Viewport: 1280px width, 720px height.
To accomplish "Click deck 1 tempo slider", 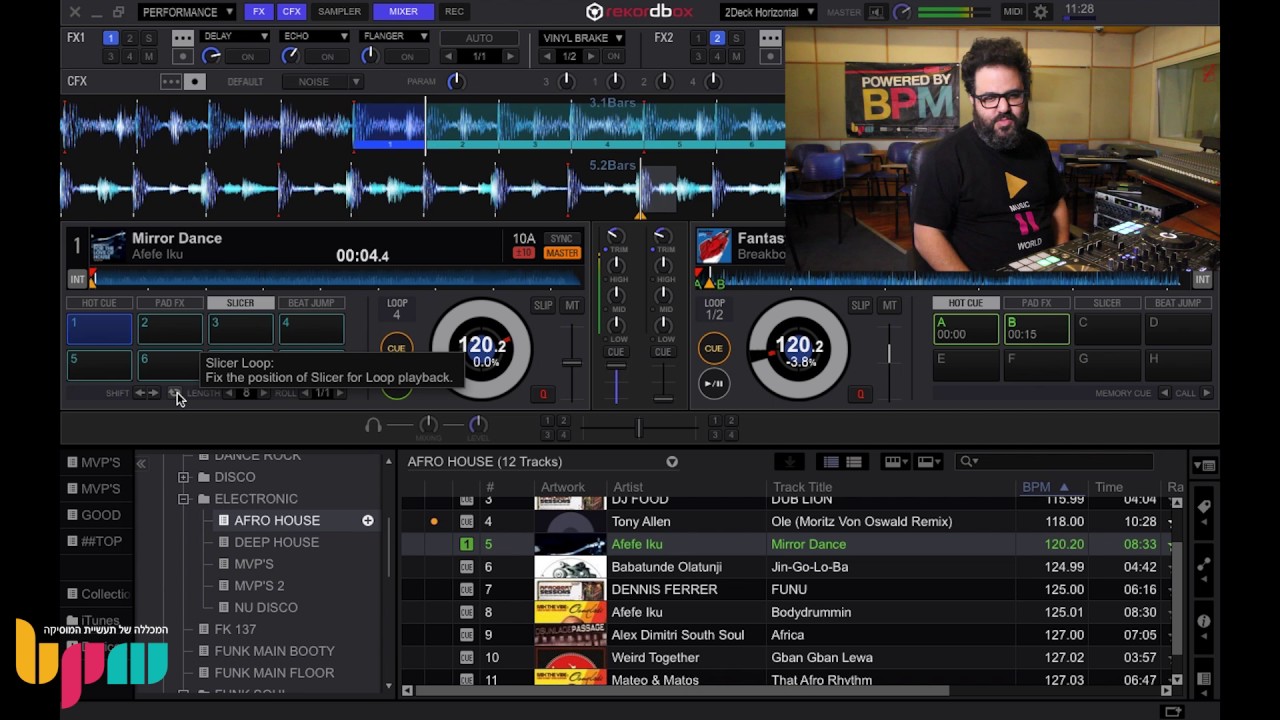I will click(x=572, y=363).
